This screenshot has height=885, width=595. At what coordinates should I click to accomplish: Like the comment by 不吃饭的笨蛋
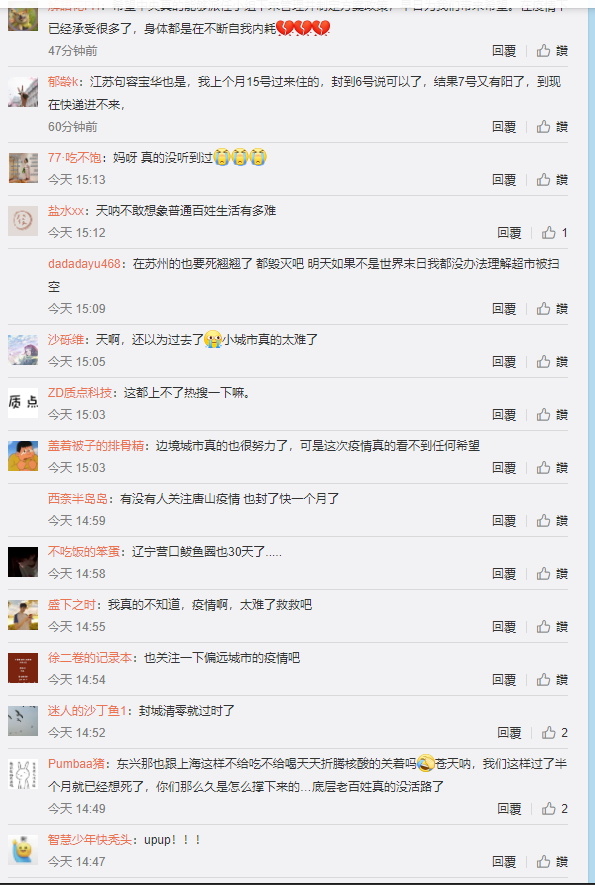pos(552,573)
